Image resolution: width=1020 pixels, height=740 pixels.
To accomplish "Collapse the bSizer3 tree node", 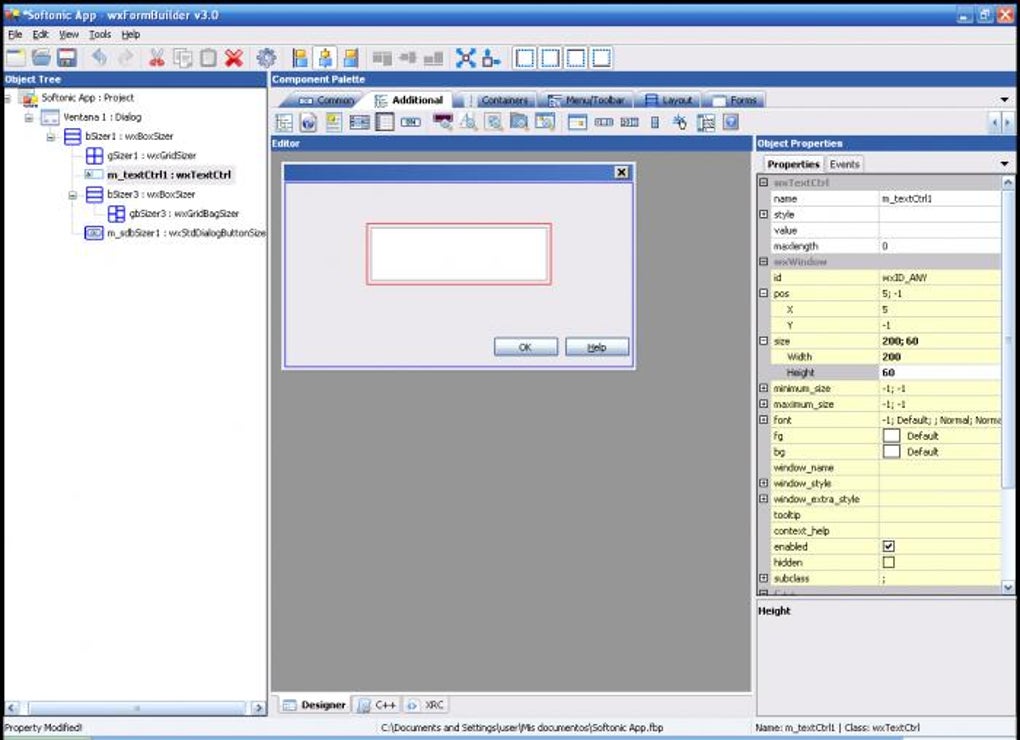I will 73,195.
